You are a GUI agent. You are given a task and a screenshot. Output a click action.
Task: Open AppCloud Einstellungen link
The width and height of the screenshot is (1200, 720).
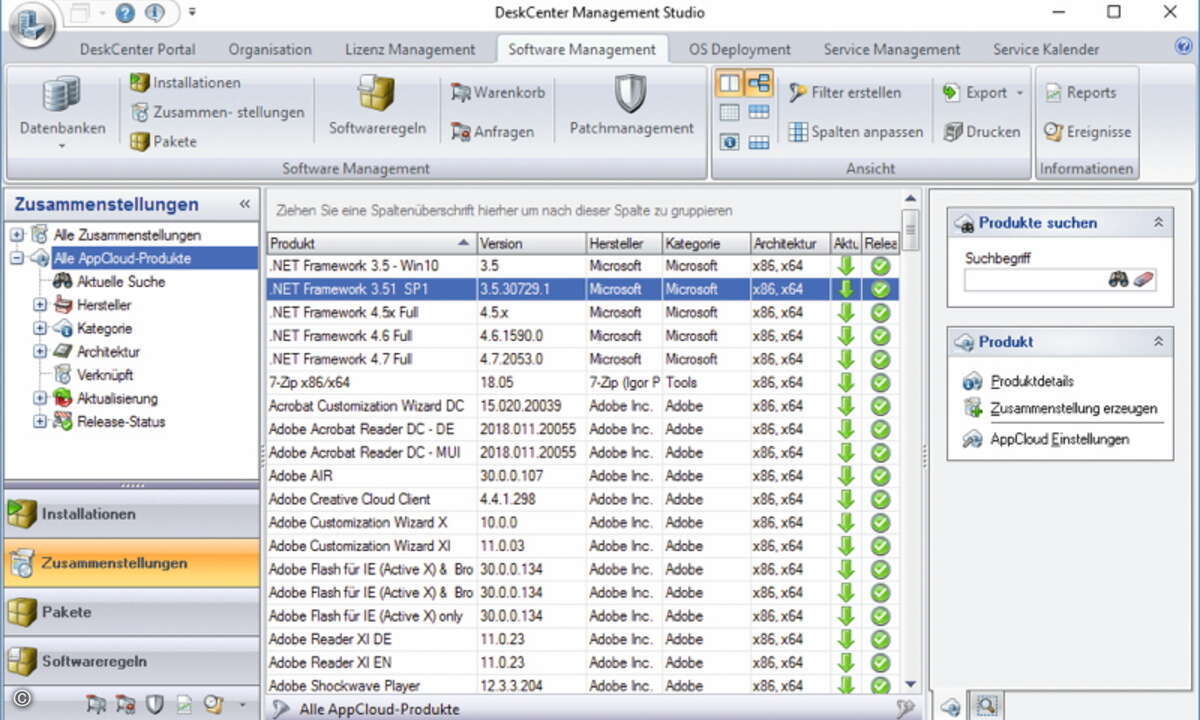point(1060,439)
